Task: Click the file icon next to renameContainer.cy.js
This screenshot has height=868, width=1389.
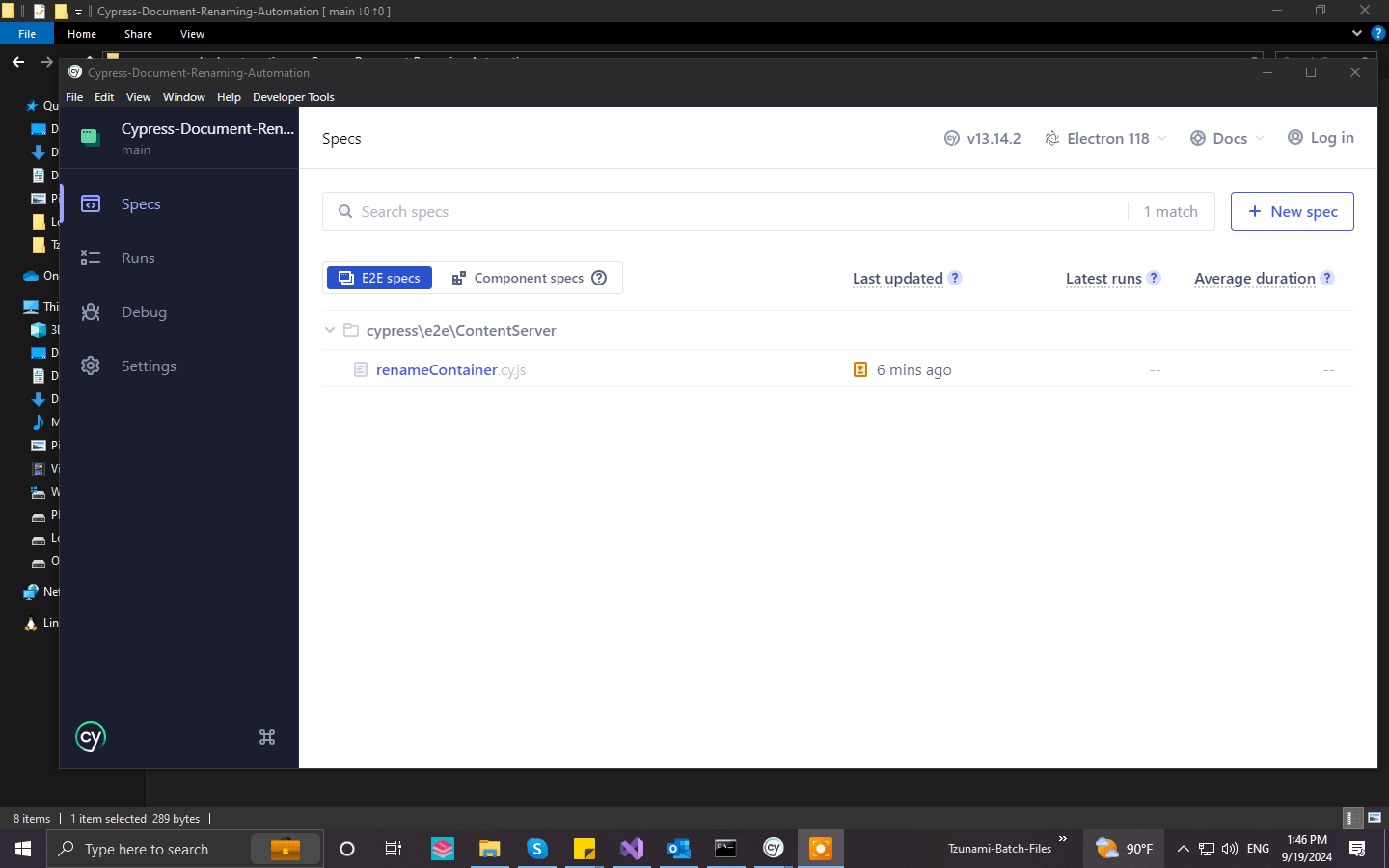Action: (361, 369)
